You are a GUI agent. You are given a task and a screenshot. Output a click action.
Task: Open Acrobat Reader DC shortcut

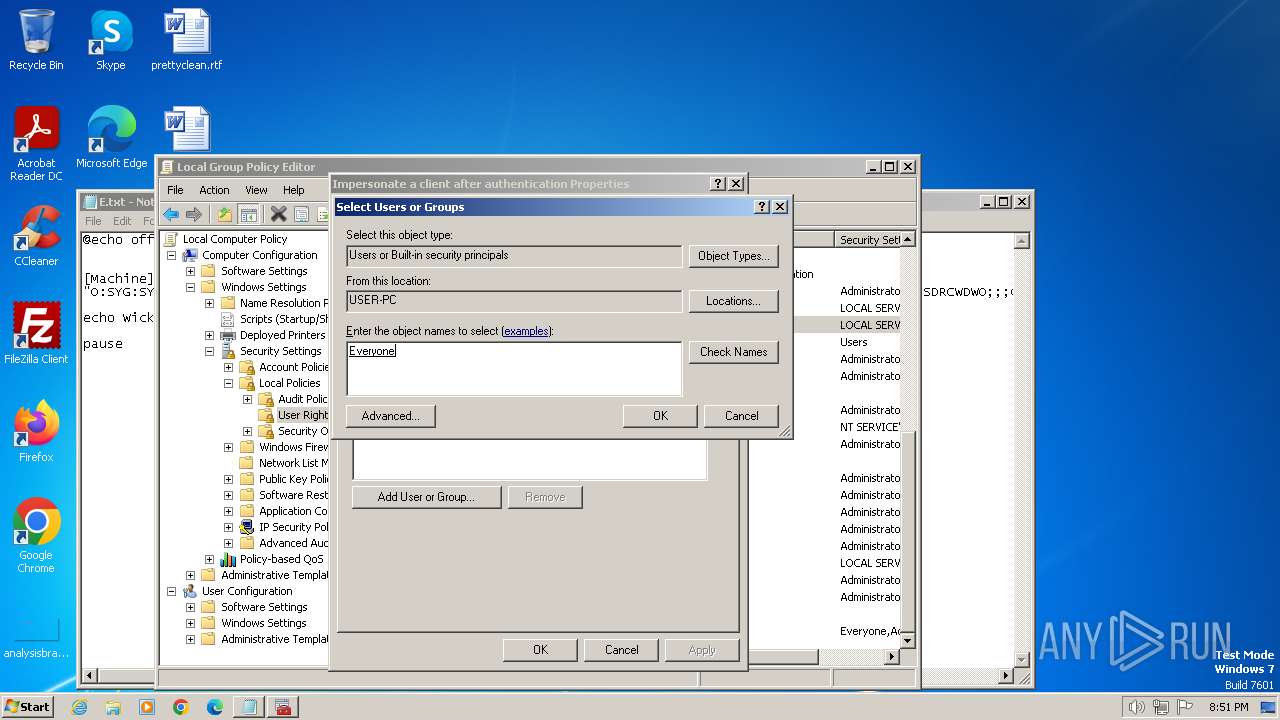(36, 144)
